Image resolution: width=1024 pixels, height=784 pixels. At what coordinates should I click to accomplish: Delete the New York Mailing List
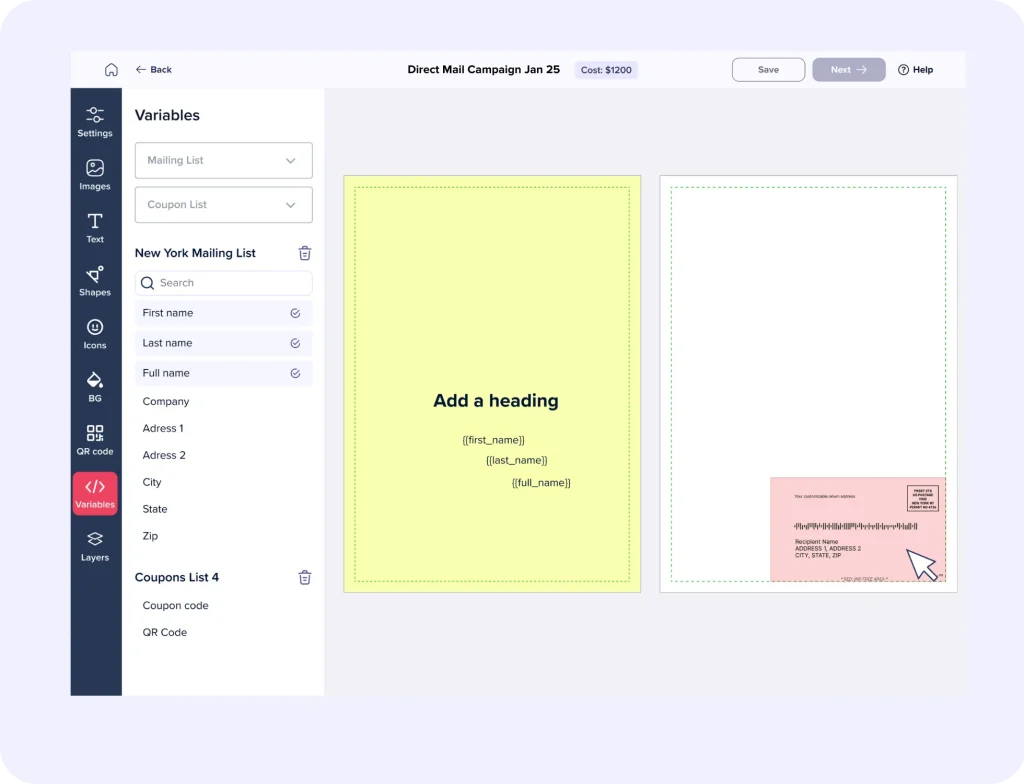[x=305, y=253]
